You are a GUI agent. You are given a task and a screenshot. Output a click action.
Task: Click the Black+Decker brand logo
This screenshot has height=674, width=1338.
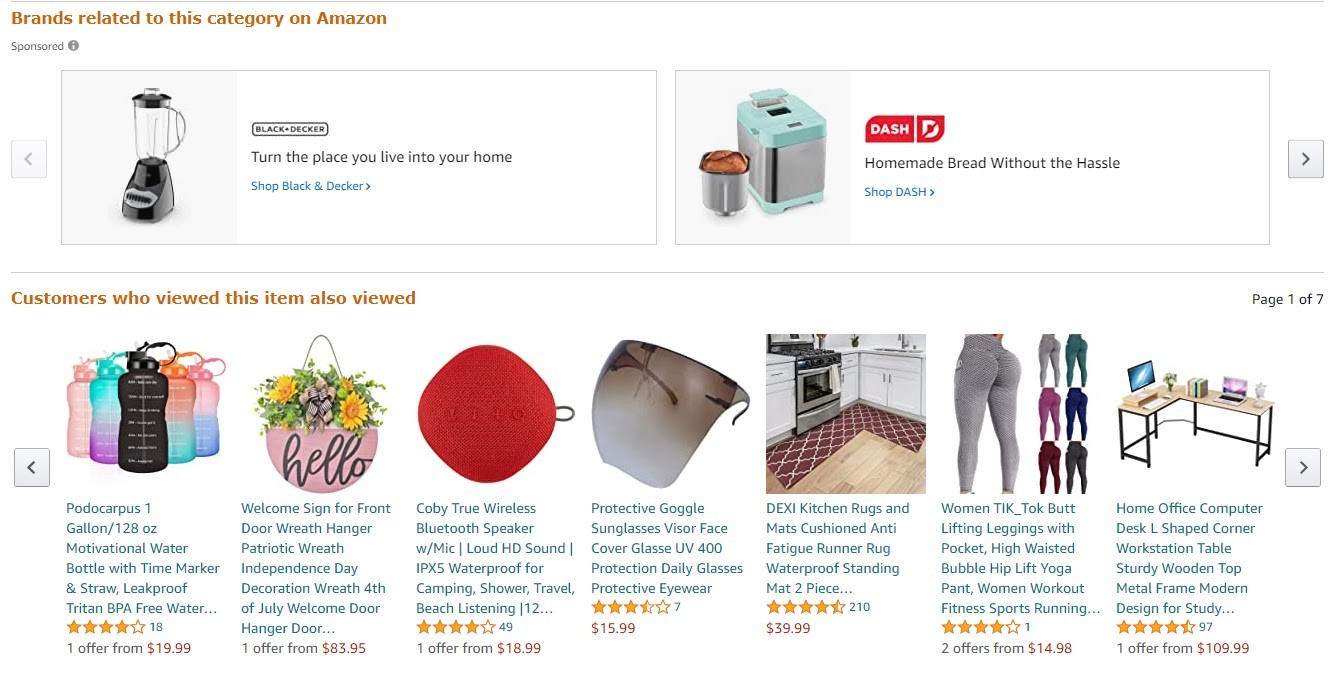coord(290,129)
